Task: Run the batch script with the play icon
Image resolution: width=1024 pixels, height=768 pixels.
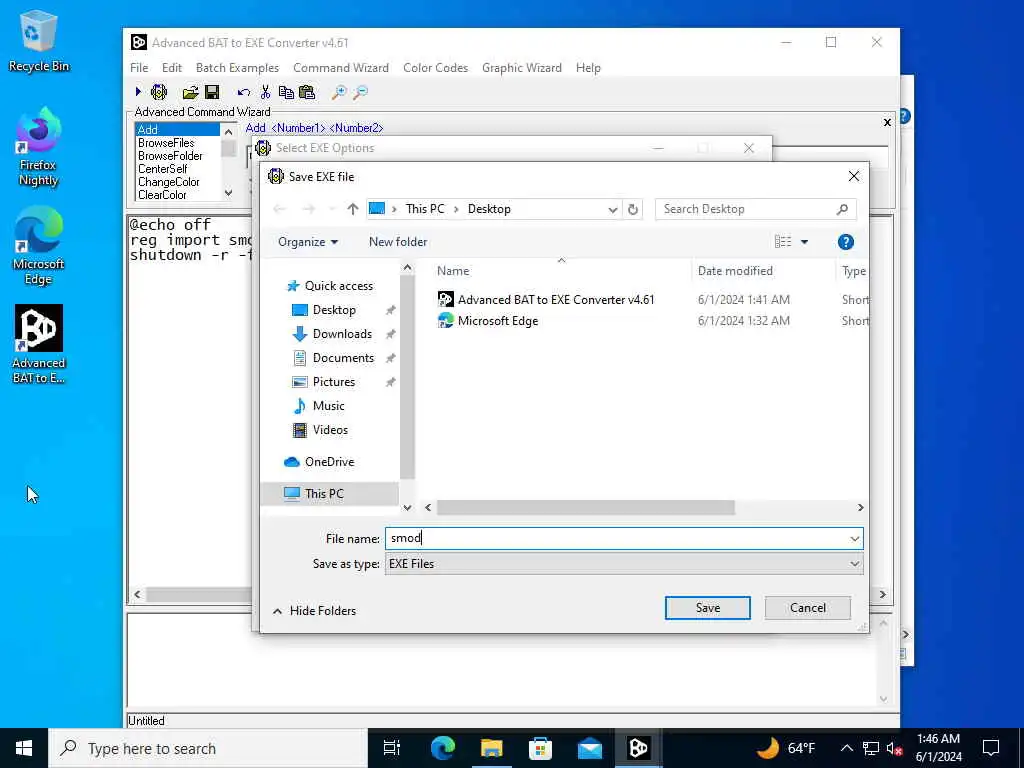Action: pyautogui.click(x=138, y=92)
